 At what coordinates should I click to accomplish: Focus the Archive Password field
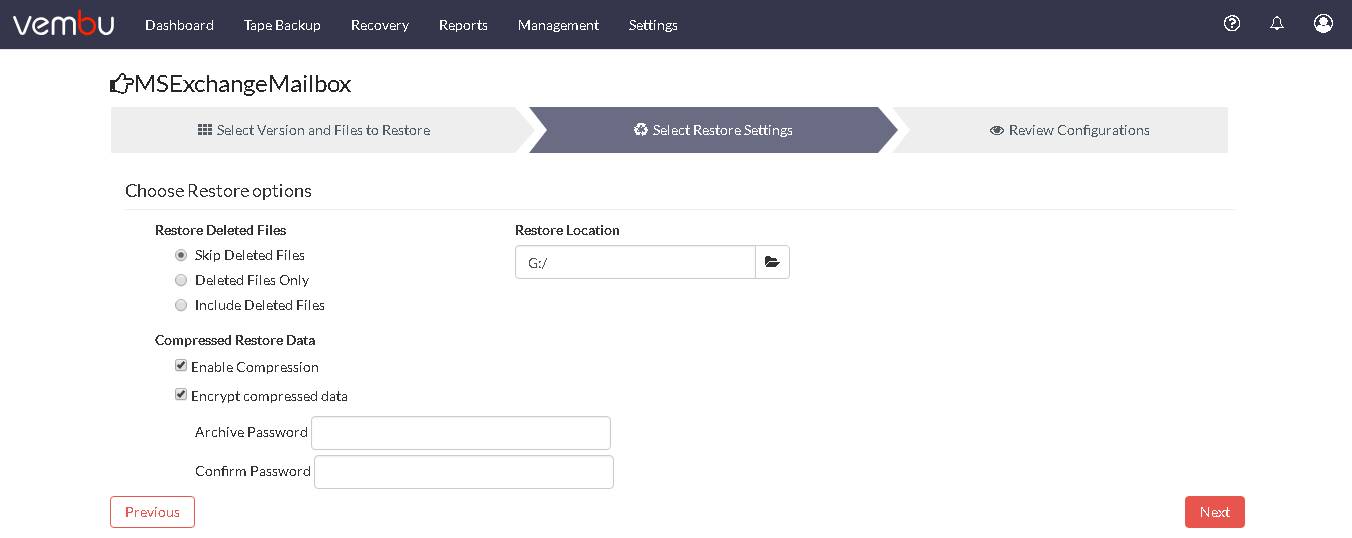[461, 433]
